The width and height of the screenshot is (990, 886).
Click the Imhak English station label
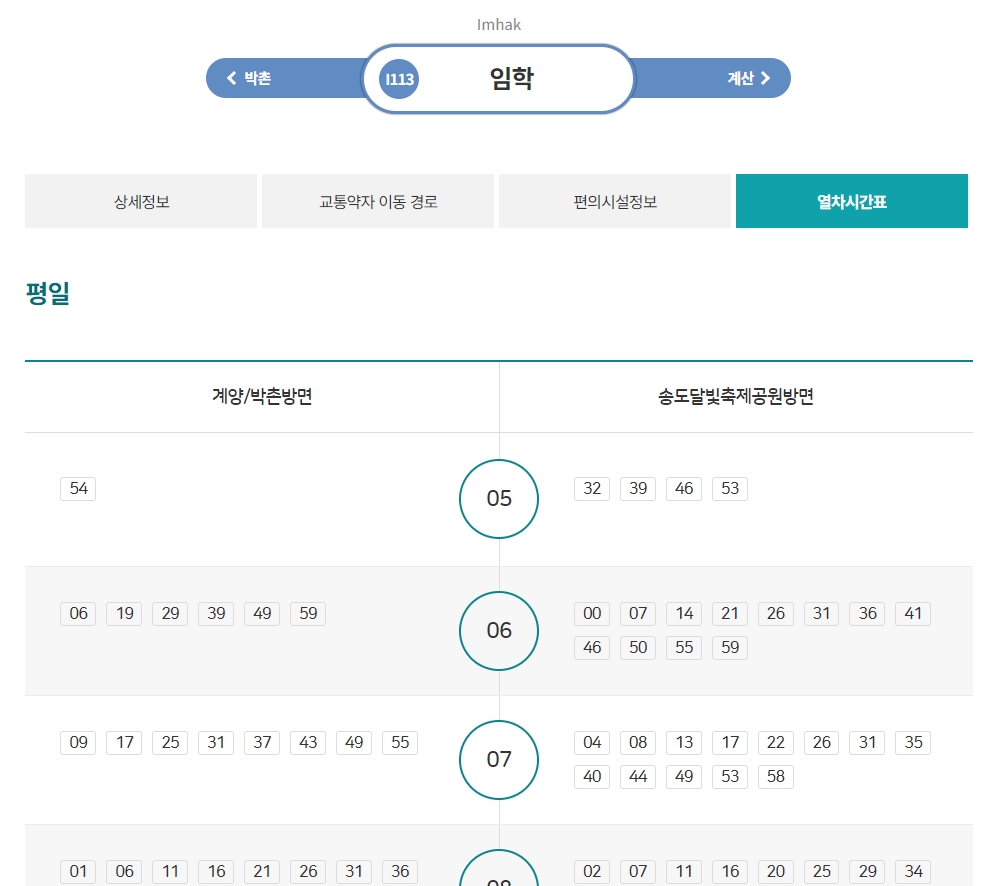497,25
